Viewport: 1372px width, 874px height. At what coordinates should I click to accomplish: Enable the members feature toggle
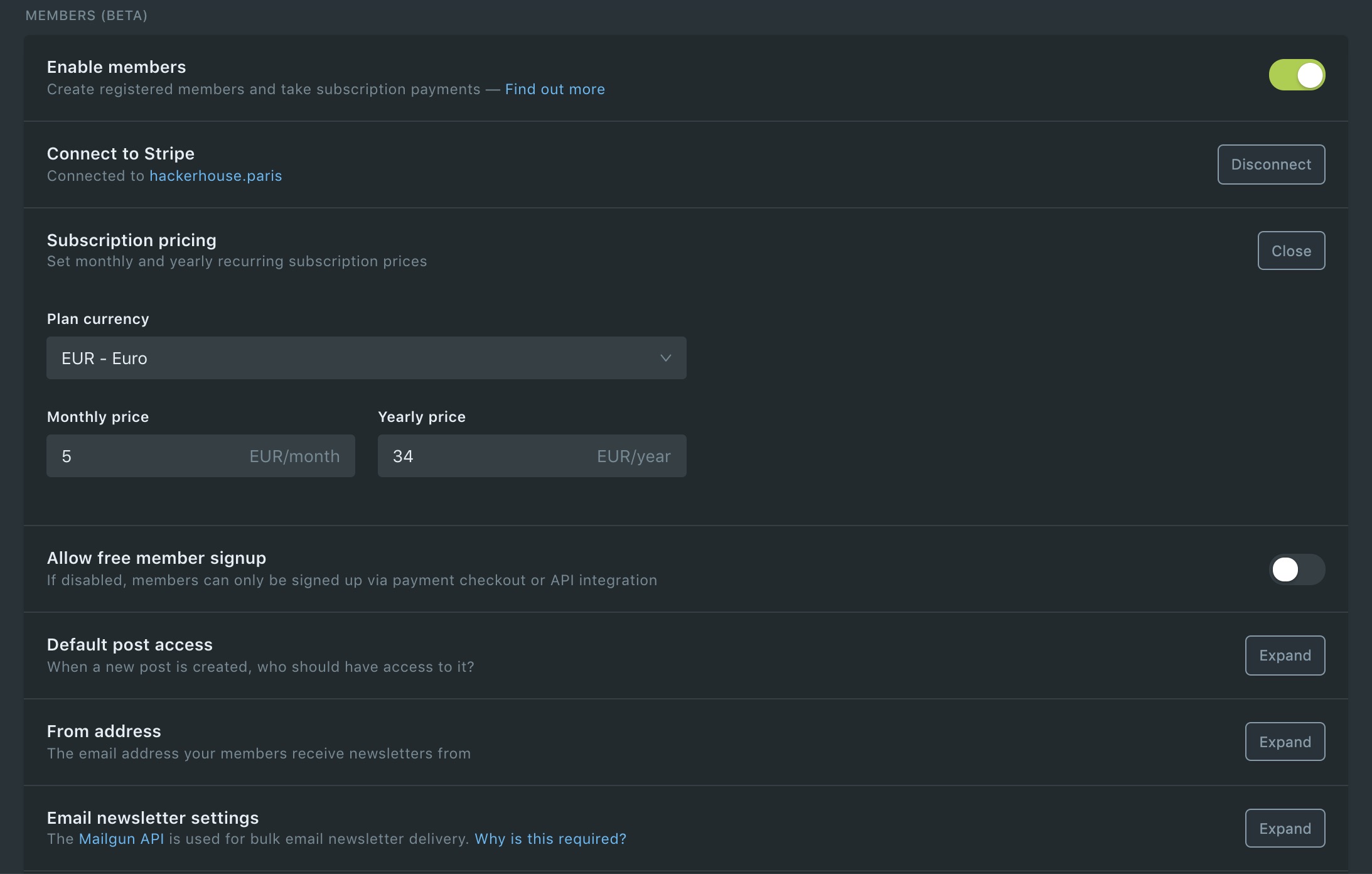[1296, 75]
